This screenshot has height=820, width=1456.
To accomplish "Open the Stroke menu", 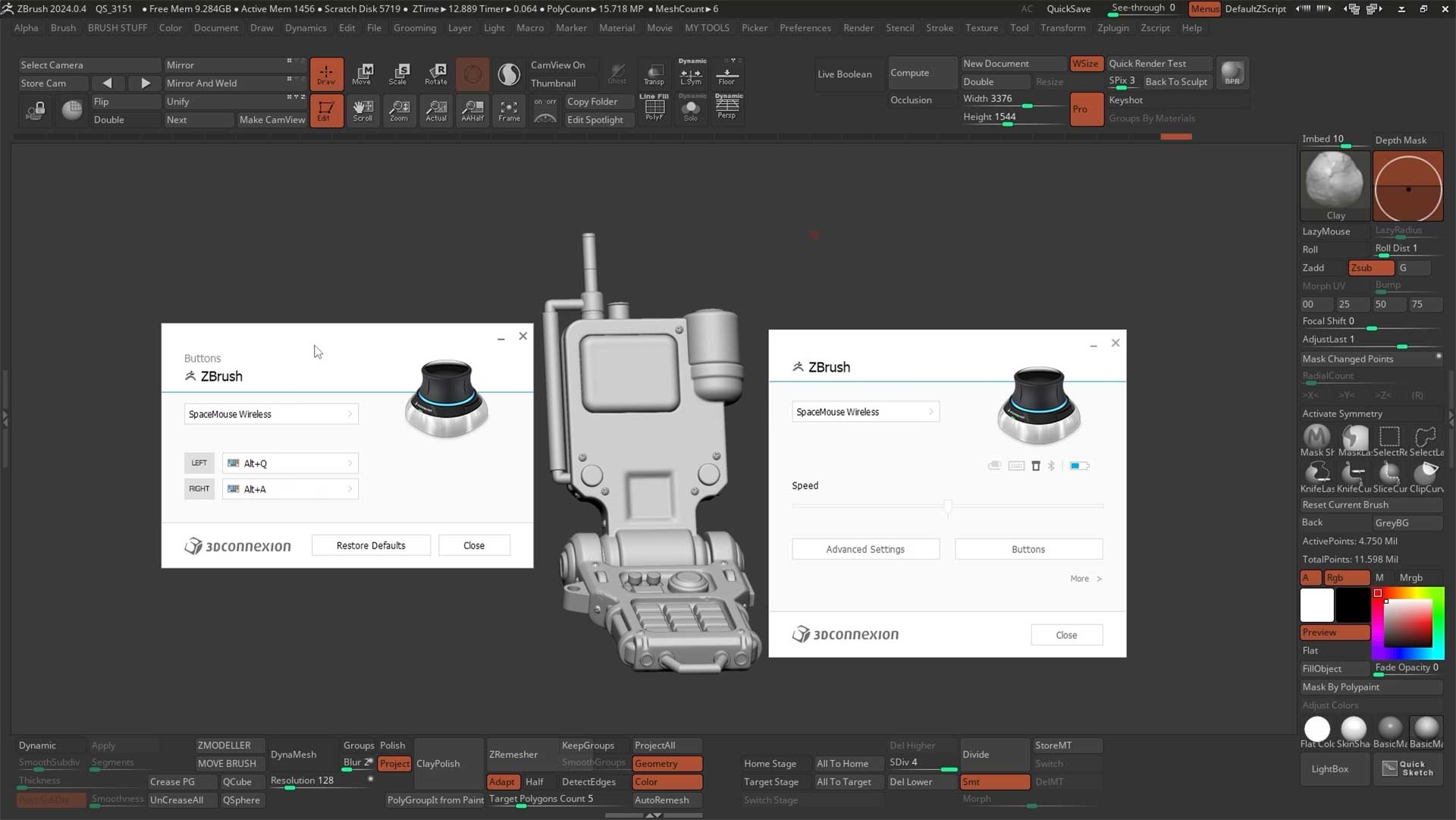I will tap(939, 28).
